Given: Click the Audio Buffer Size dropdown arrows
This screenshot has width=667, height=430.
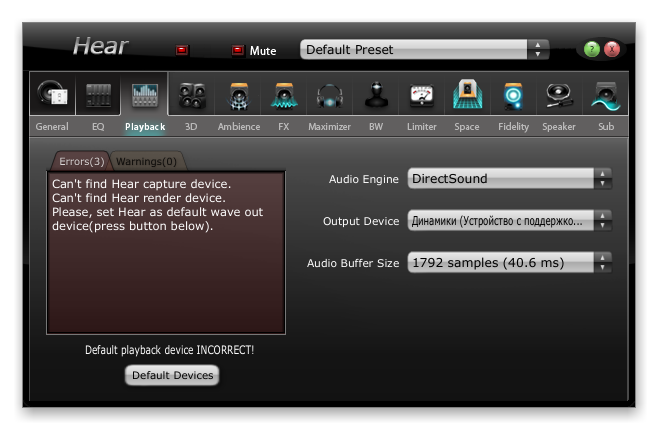Looking at the screenshot, I should (602, 262).
